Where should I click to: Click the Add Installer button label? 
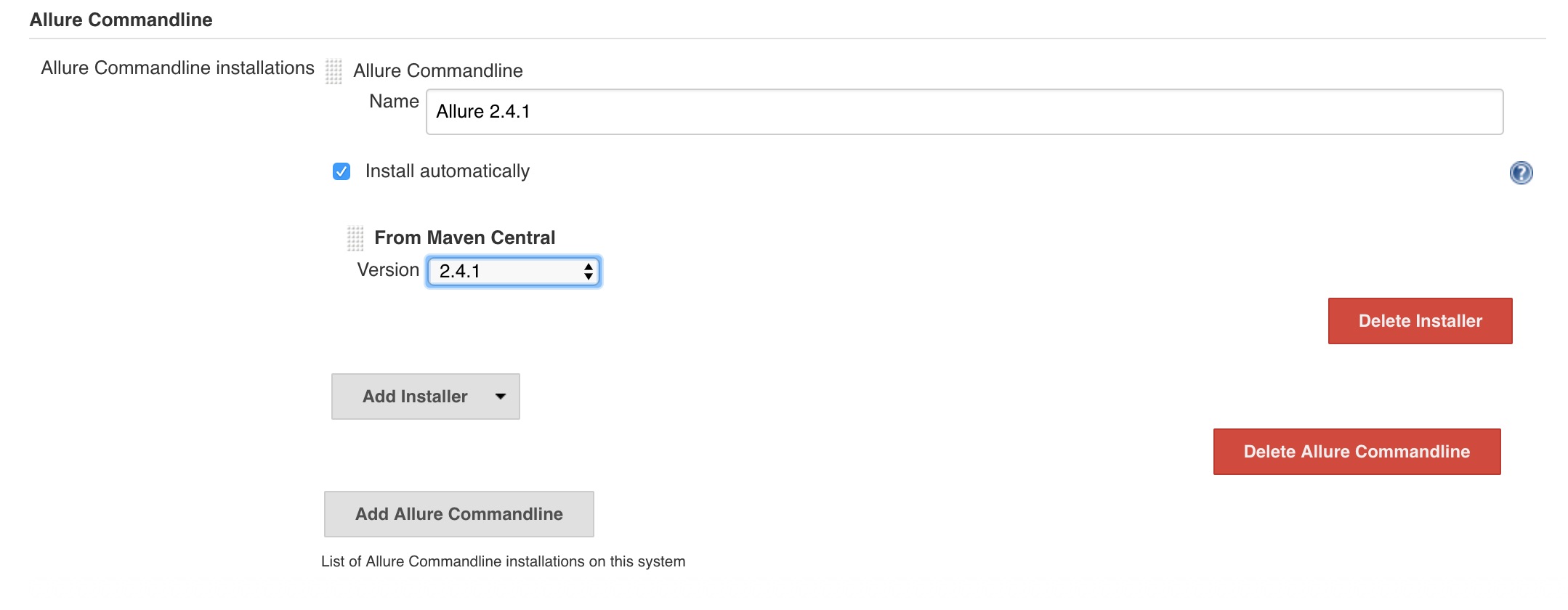[415, 396]
